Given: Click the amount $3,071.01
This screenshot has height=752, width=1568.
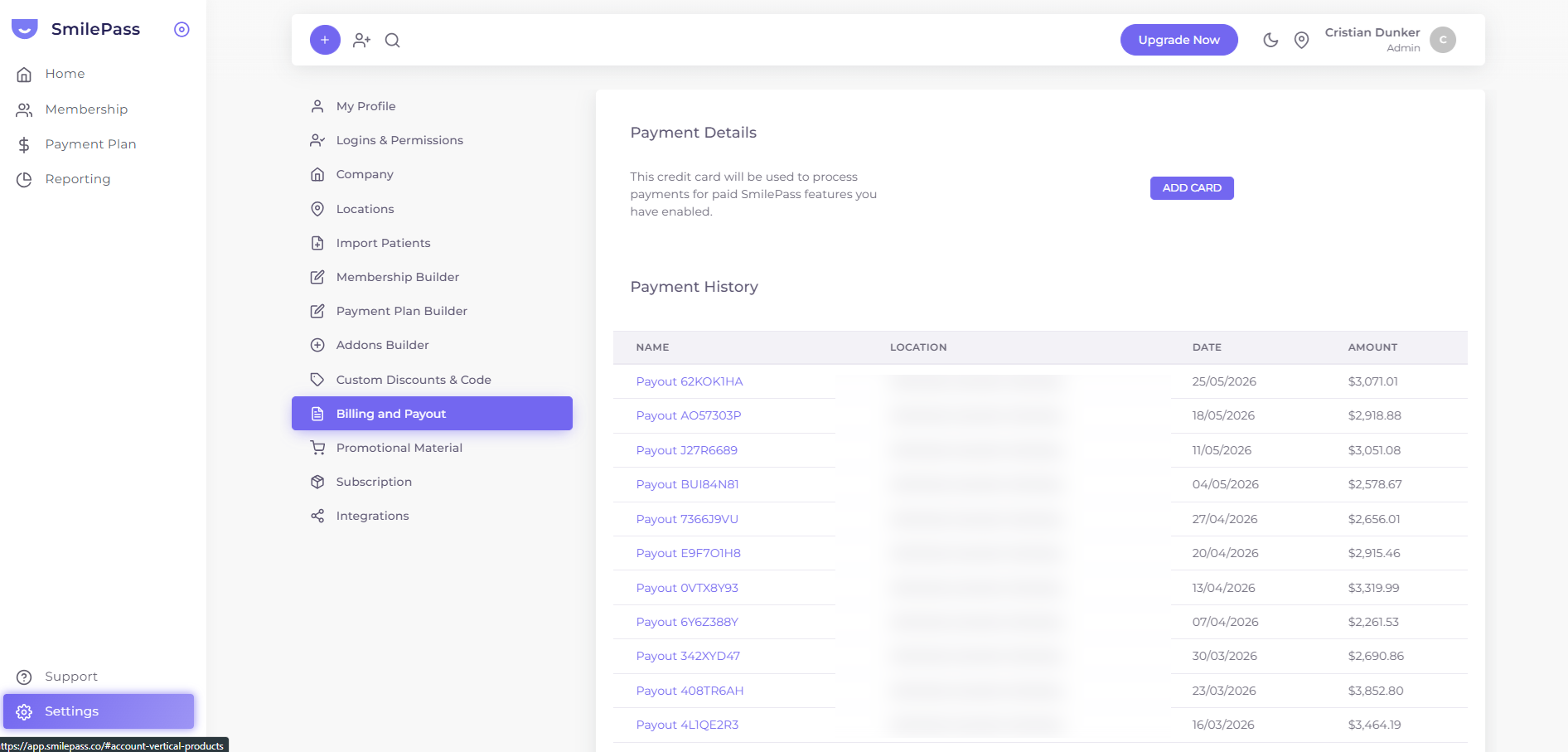Looking at the screenshot, I should 1373,381.
